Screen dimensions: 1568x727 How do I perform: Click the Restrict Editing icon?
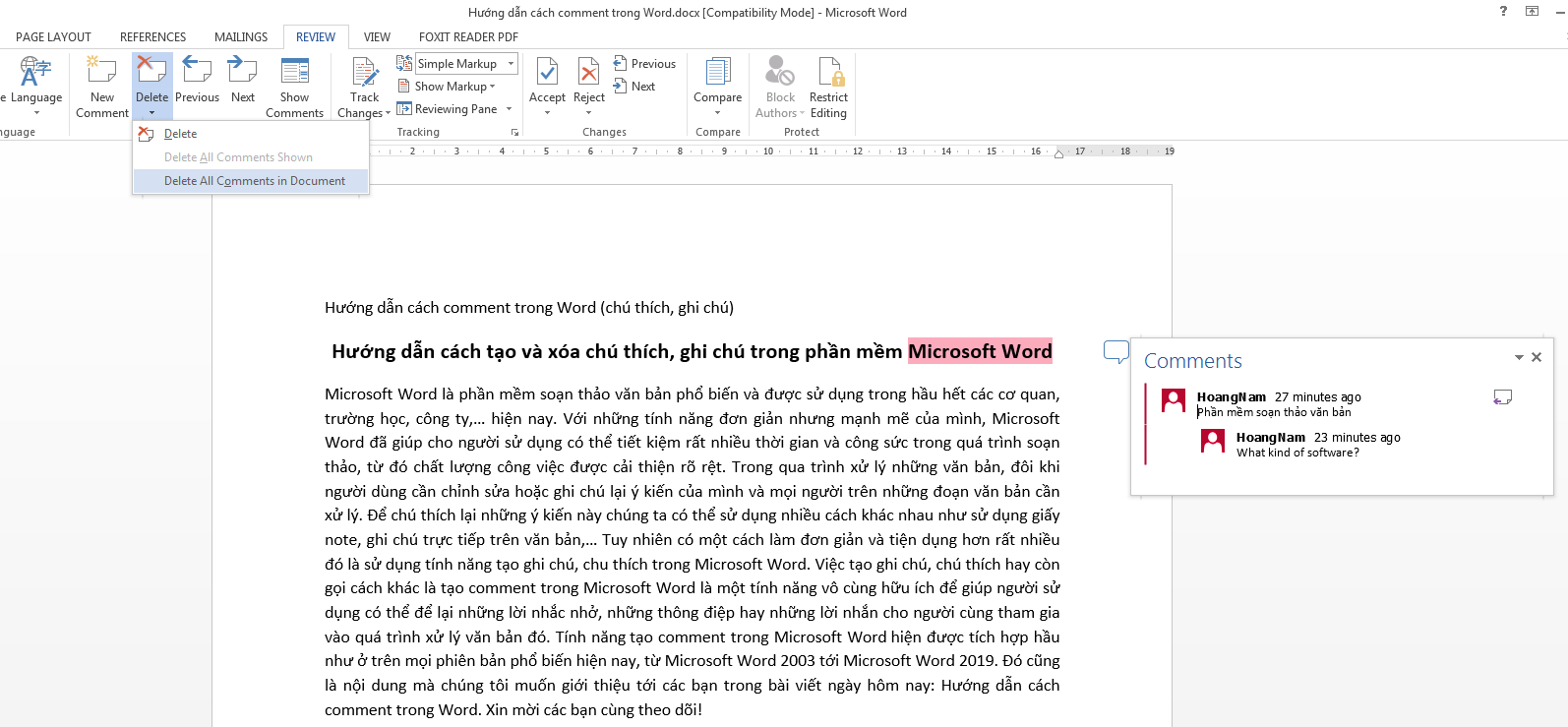pyautogui.click(x=828, y=72)
